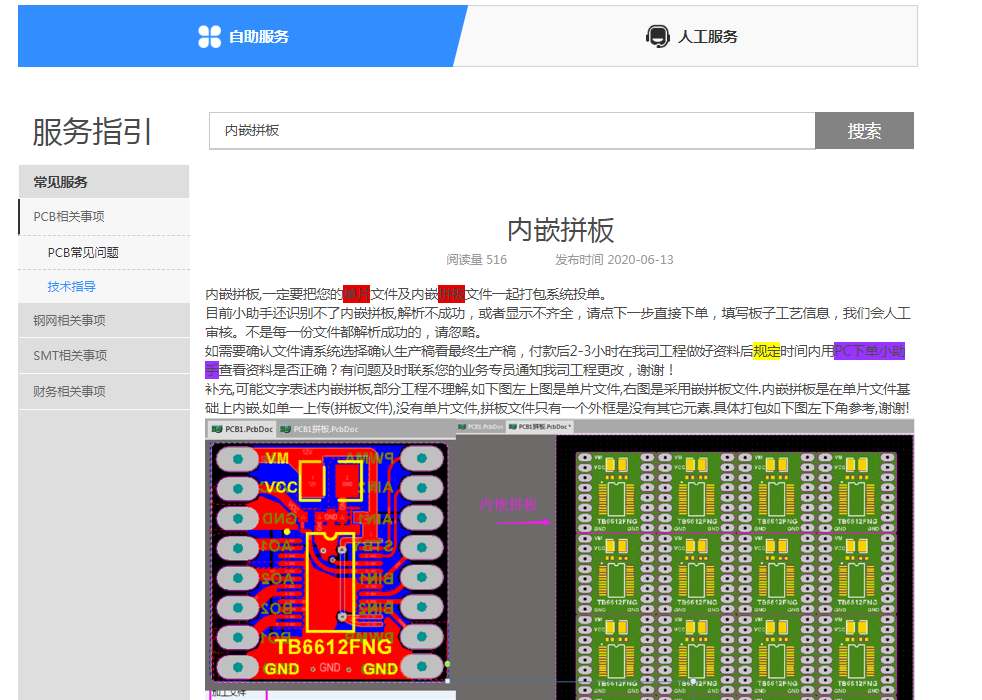Click the article title 内嵌拼板
The image size is (982, 700).
click(560, 230)
